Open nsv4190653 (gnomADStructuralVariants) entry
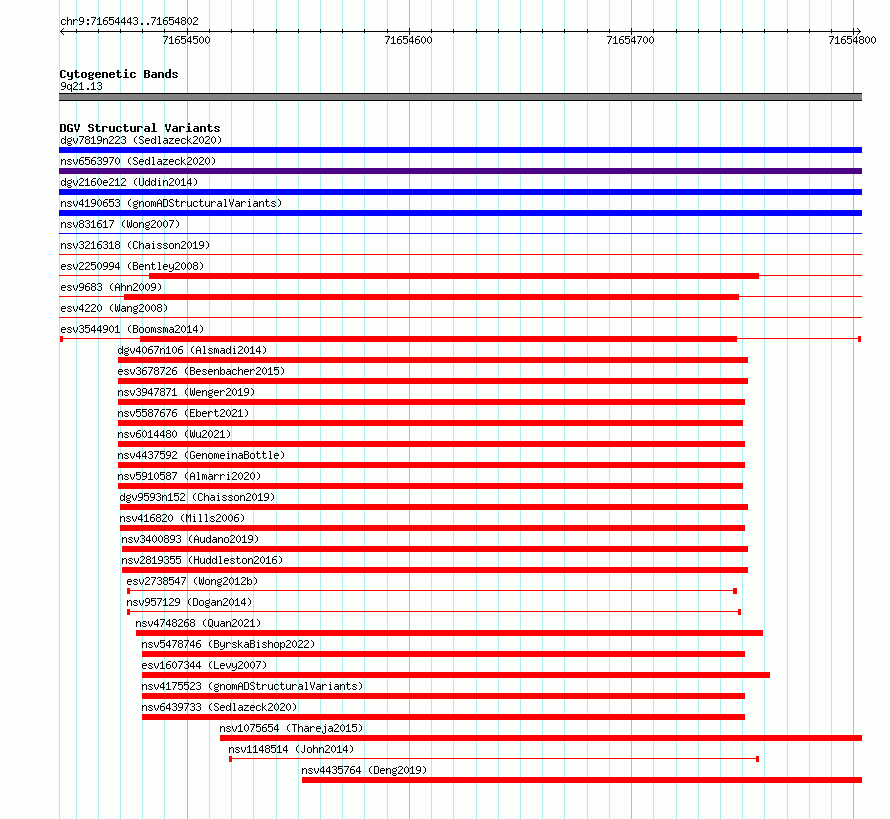This screenshot has height=819, width=890. point(171,203)
